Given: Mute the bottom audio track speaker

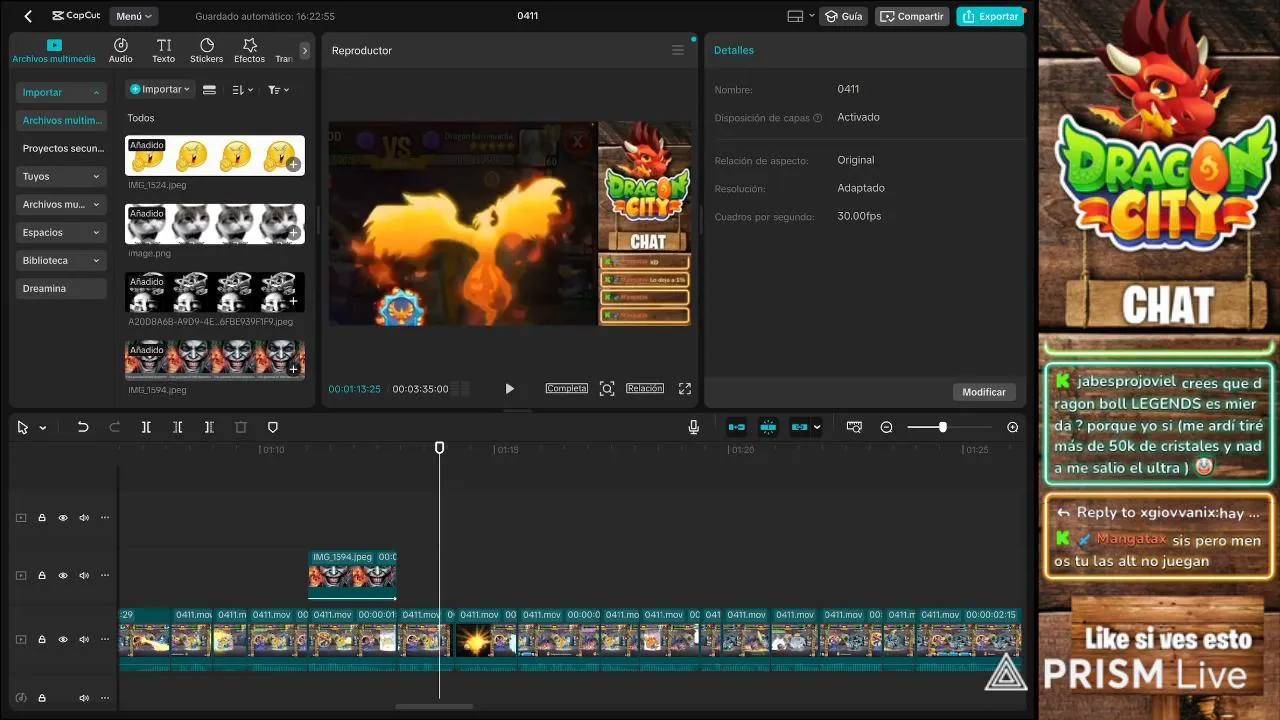Looking at the screenshot, I should 84,698.
